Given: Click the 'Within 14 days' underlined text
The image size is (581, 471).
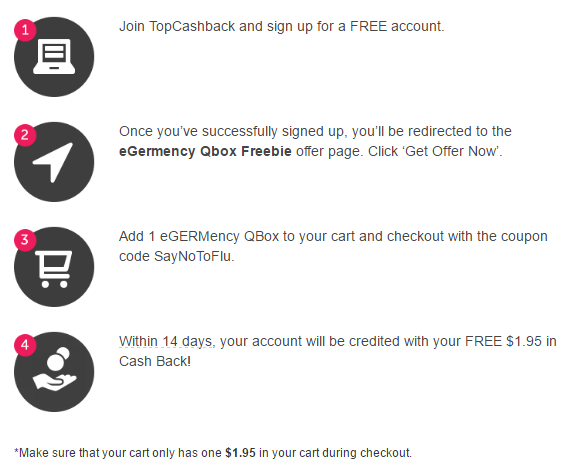Looking at the screenshot, I should click(x=166, y=341).
